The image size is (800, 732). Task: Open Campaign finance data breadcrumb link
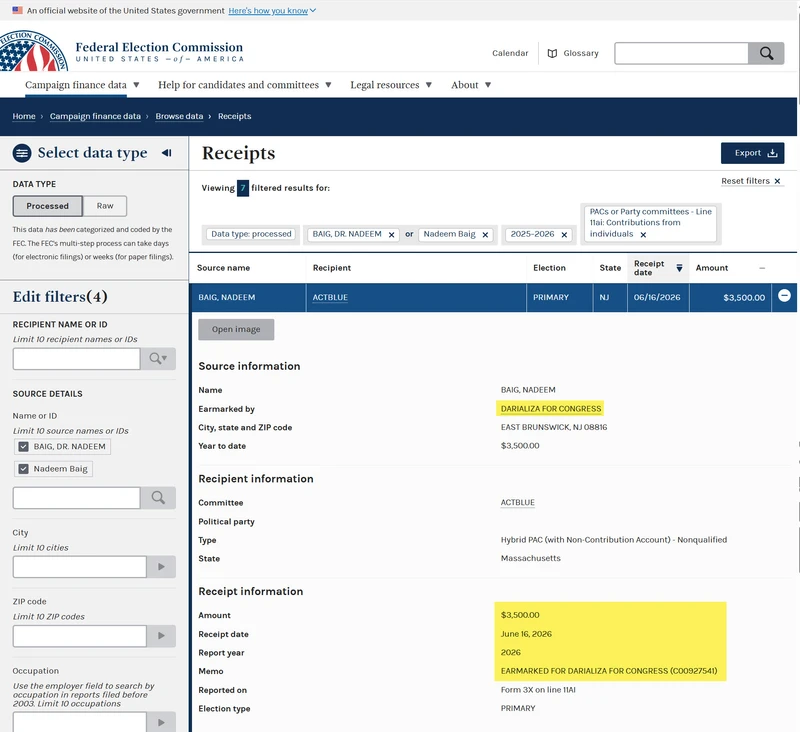coord(95,116)
